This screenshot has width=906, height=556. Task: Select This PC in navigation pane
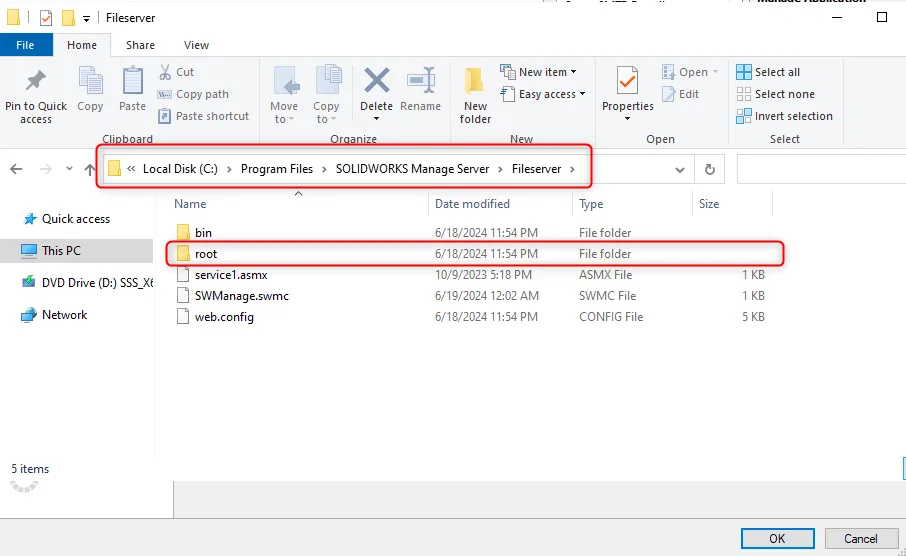[61, 251]
